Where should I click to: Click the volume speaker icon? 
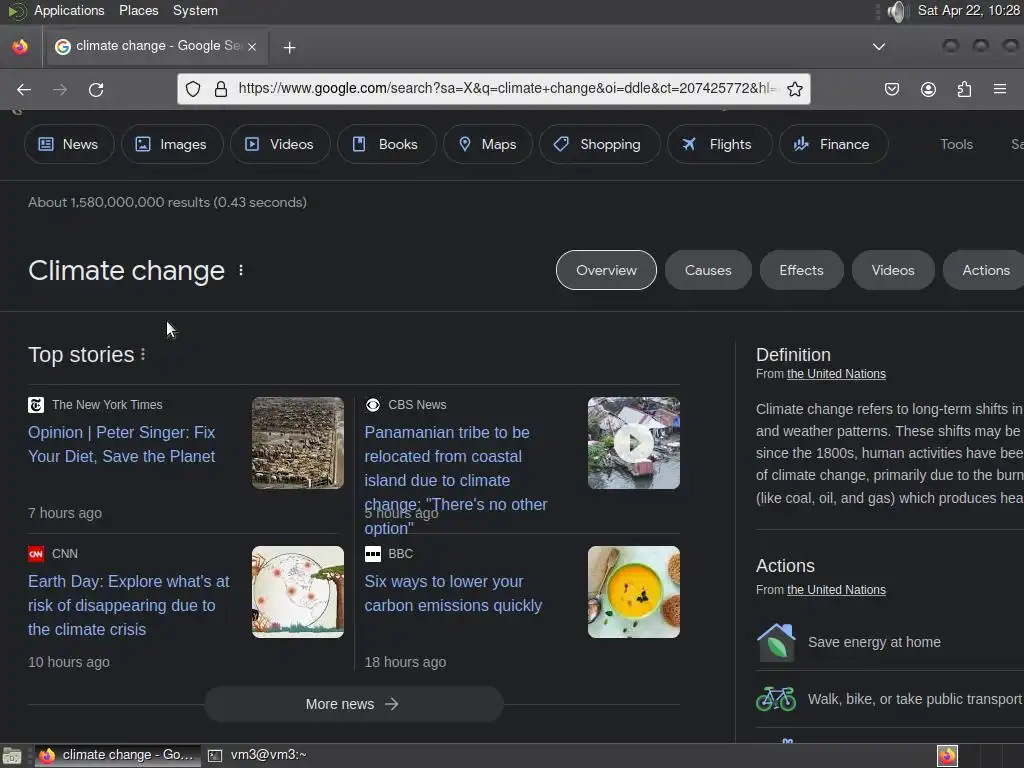tap(899, 11)
